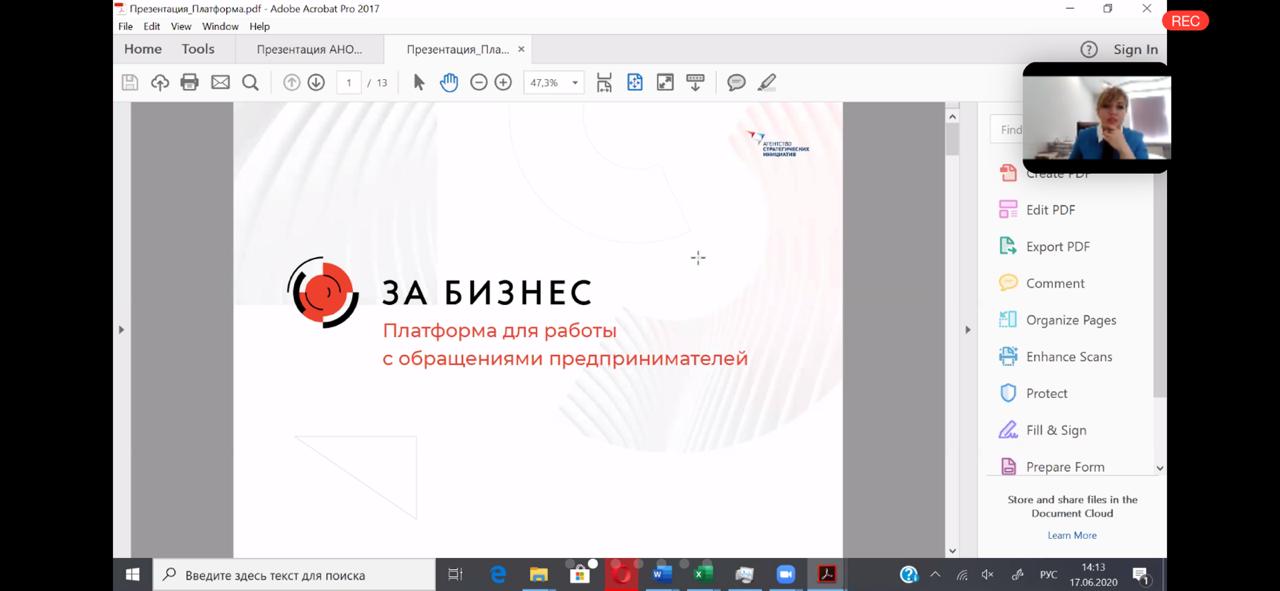Select the Highlight text pen tool
Image resolution: width=1280 pixels, height=591 pixels.
[767, 83]
